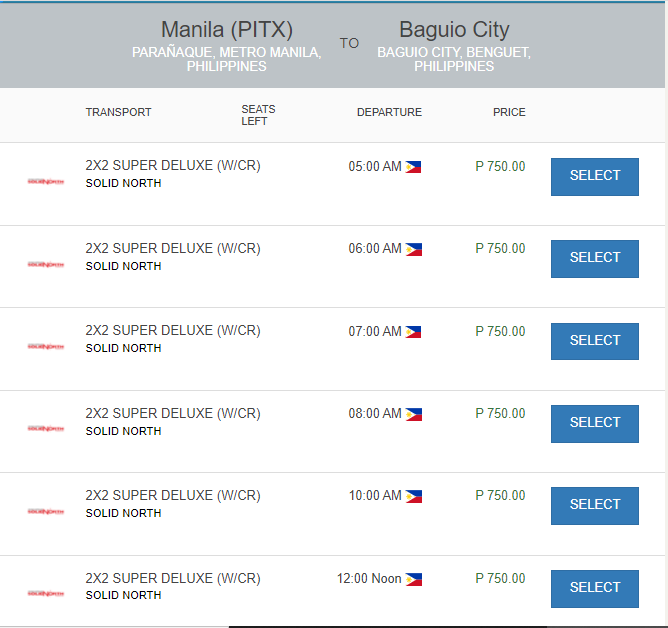Book the 10:00 AM trip with Select
Image resolution: width=668 pixels, height=628 pixels.
click(x=594, y=505)
